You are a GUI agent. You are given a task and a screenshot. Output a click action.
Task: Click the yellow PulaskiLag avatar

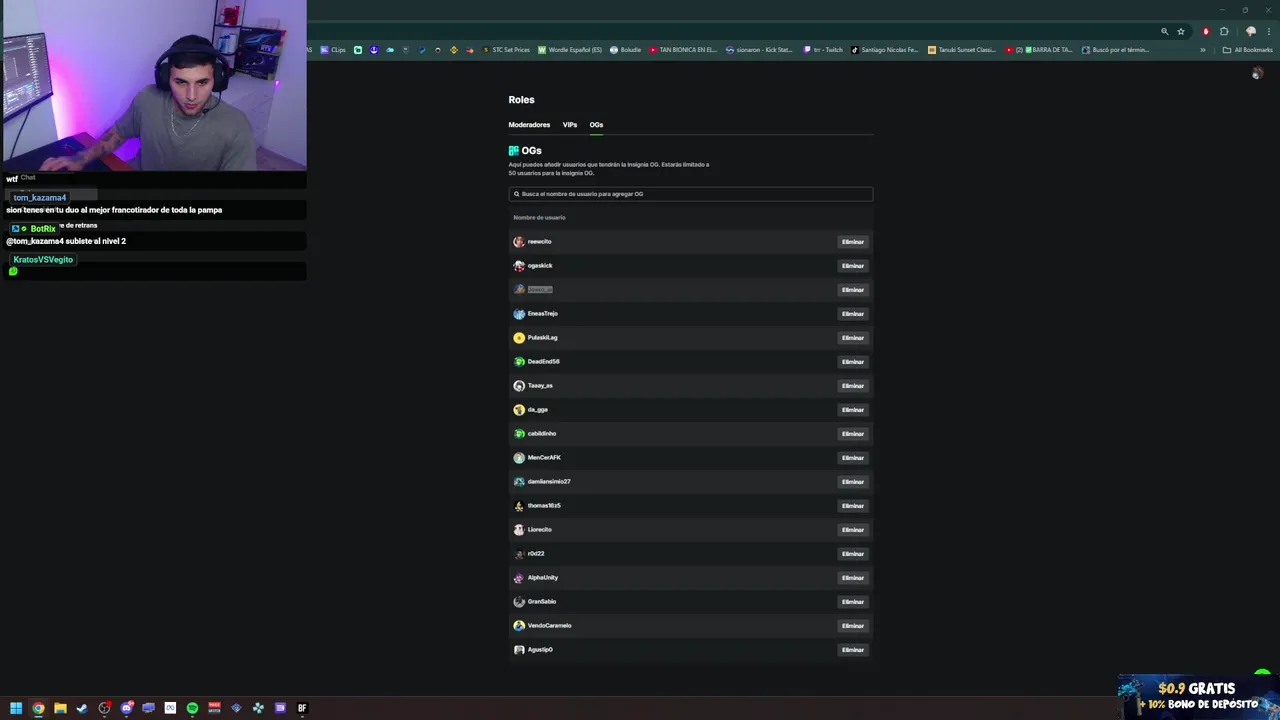pyautogui.click(x=519, y=338)
